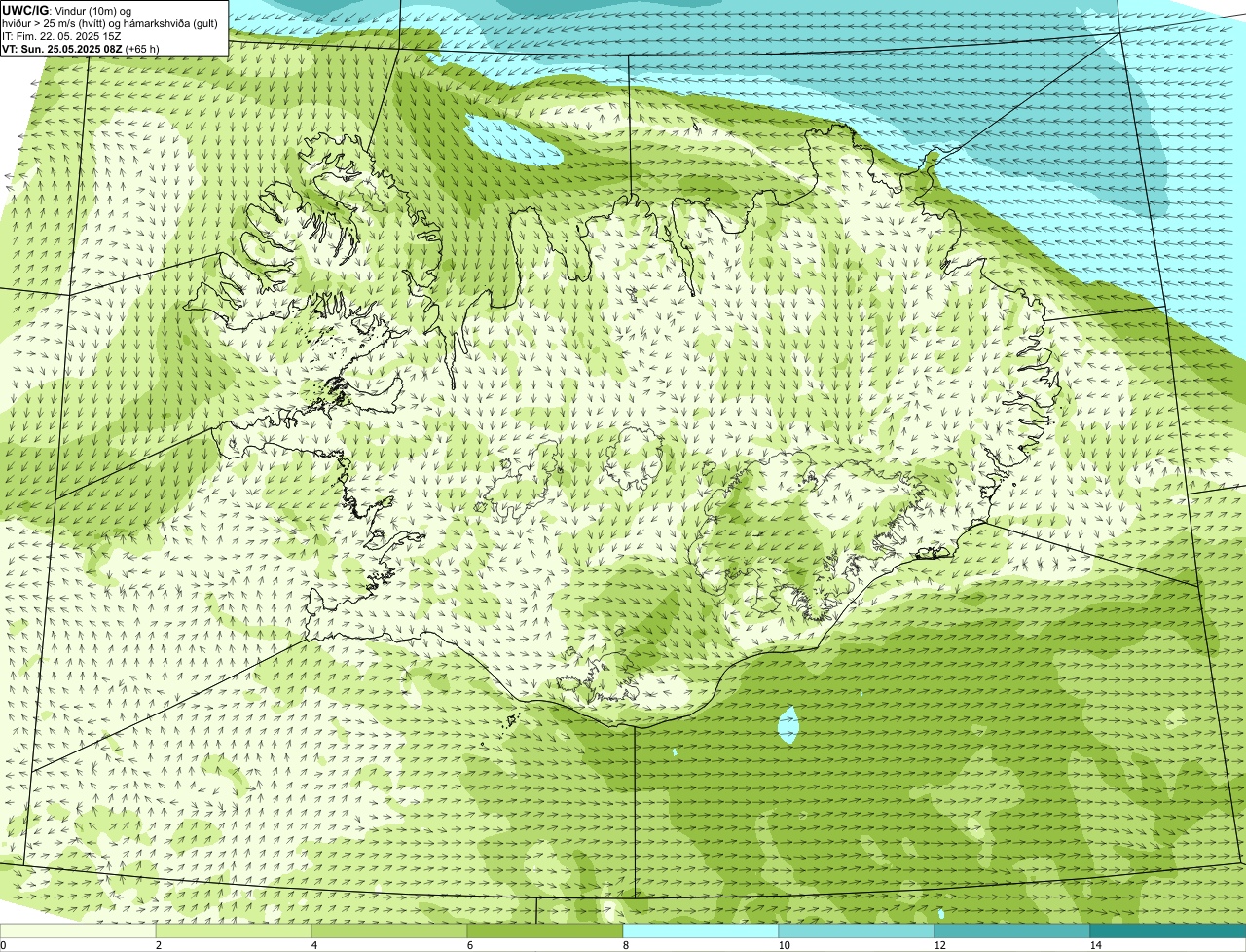Click the legend value "14"
This screenshot has width=1246, height=952.
(1095, 945)
